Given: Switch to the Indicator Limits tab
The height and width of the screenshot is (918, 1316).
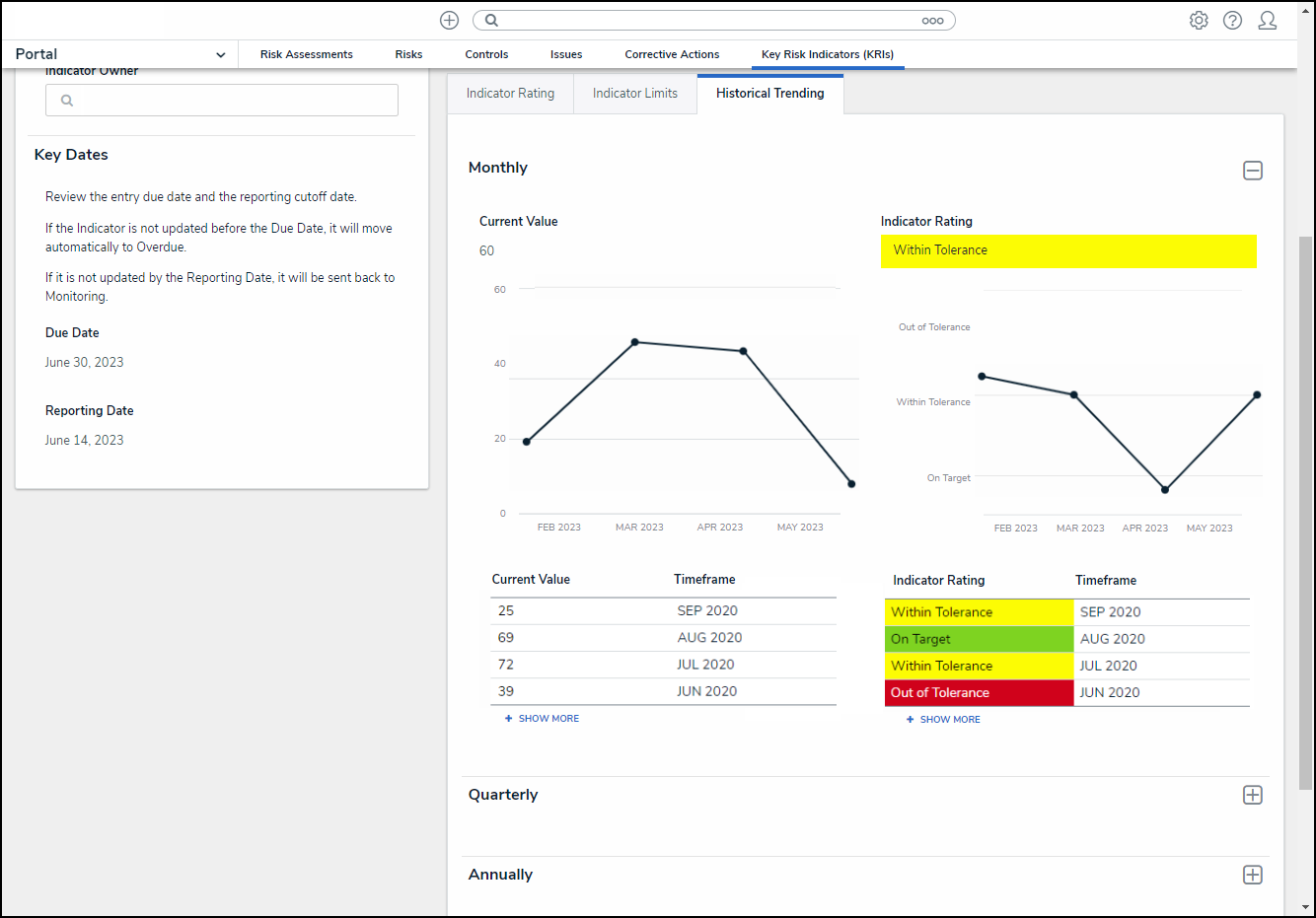Looking at the screenshot, I should point(635,94).
